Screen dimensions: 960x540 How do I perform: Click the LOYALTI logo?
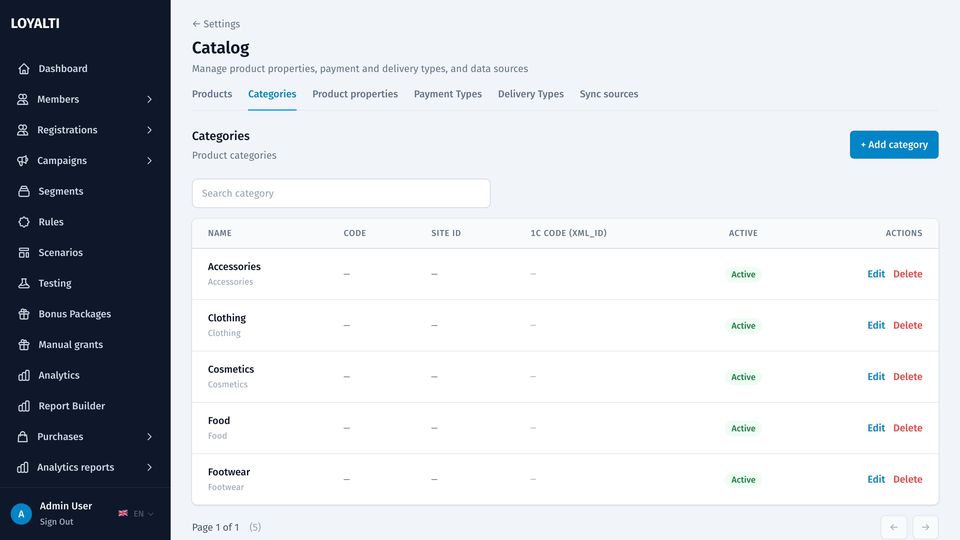[x=35, y=23]
